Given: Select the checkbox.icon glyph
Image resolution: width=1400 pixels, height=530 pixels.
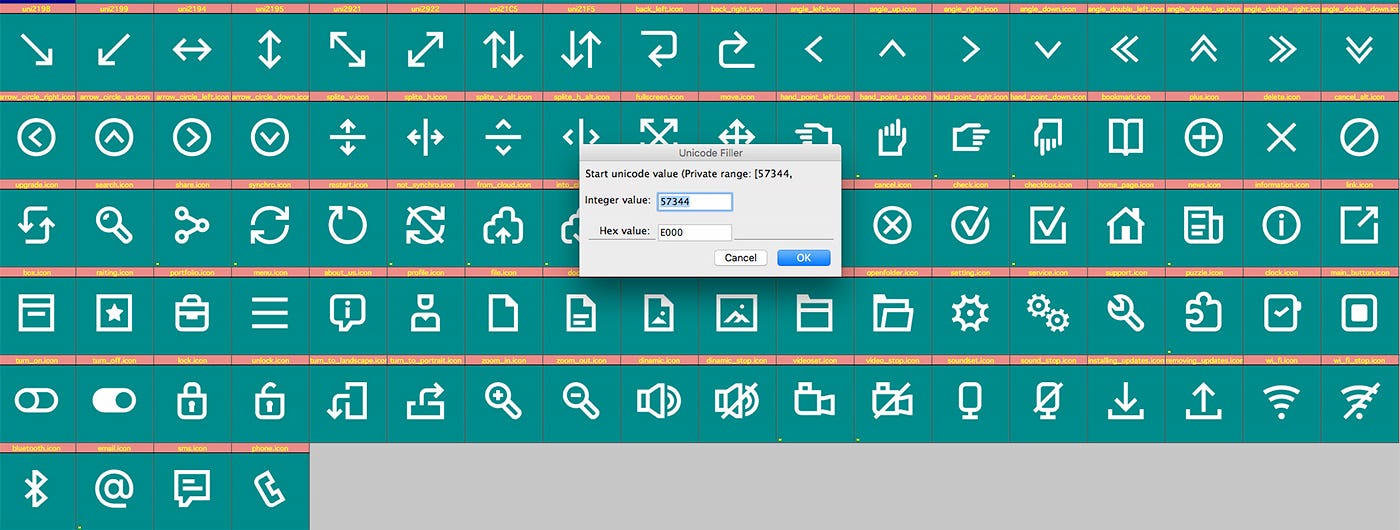Looking at the screenshot, I should click(1047, 226).
